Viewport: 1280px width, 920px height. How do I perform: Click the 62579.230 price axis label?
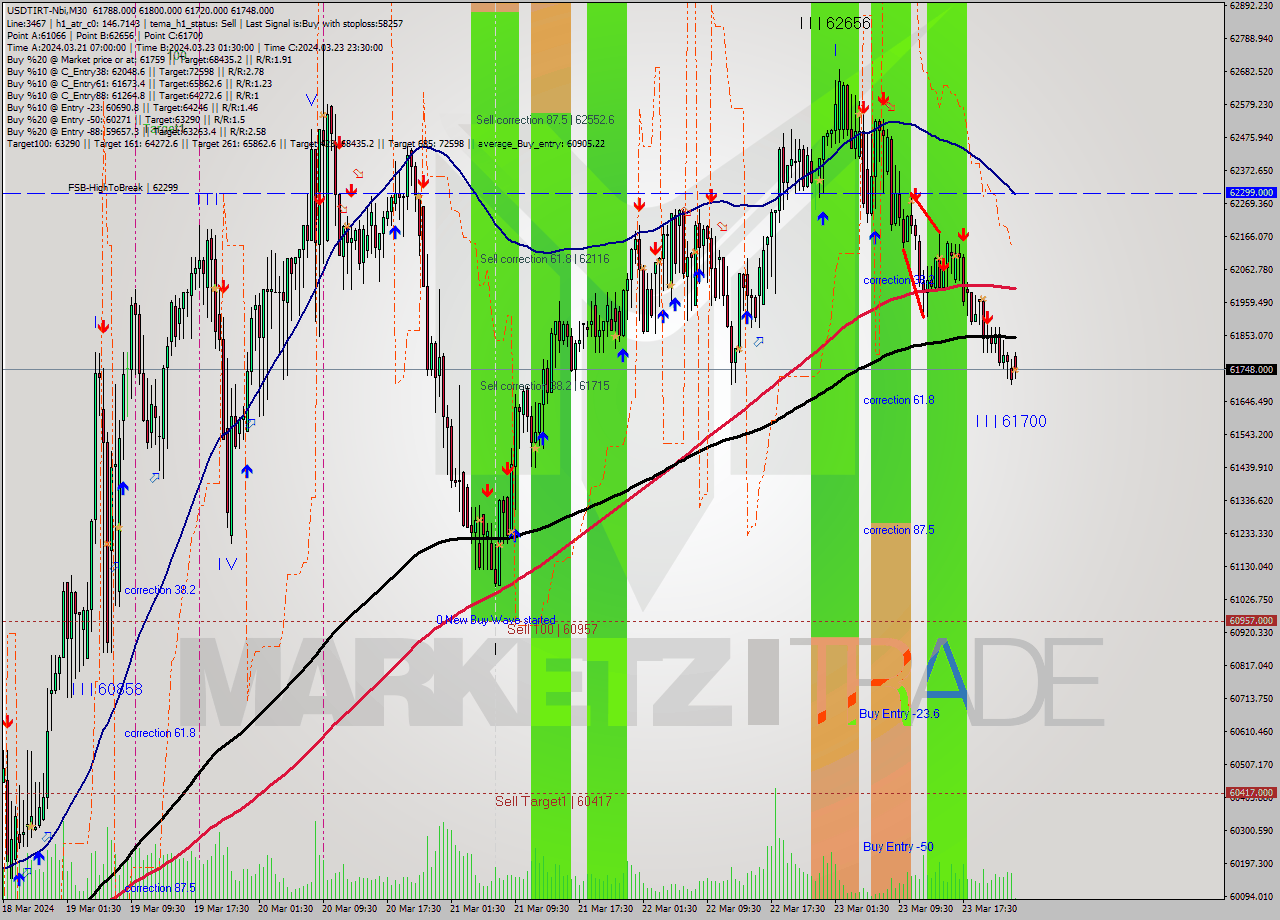point(1251,104)
